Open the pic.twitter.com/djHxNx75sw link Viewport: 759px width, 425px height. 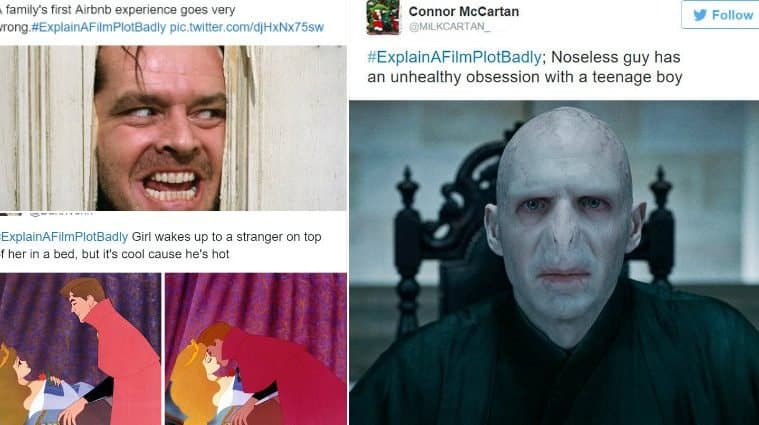tap(246, 27)
